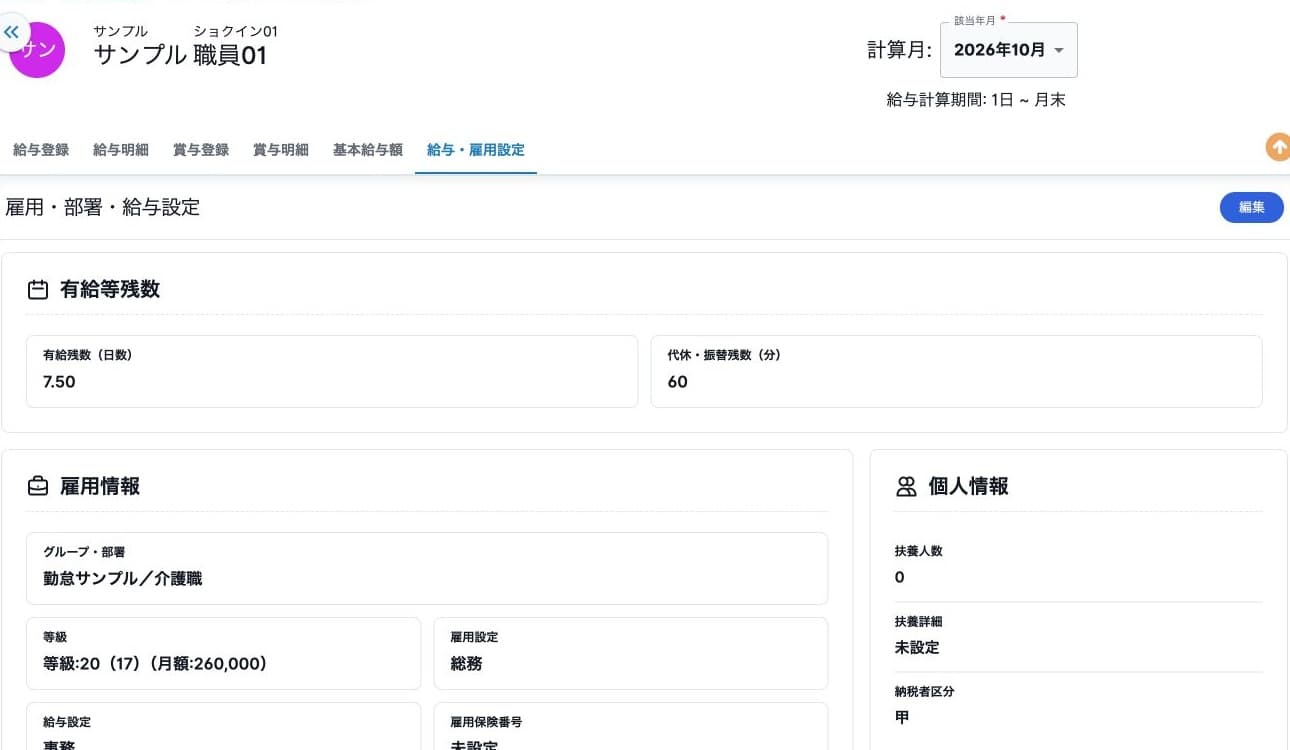The width and height of the screenshot is (1290, 750).
Task: Switch to the 給与登録 tab
Action: pyautogui.click(x=41, y=150)
